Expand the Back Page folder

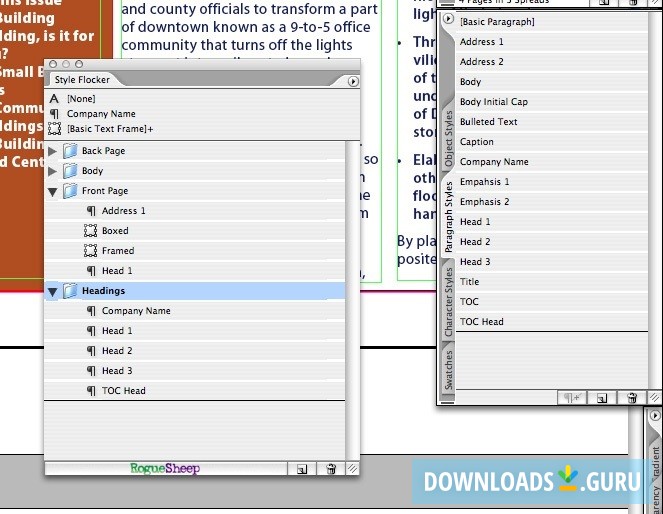point(52,151)
